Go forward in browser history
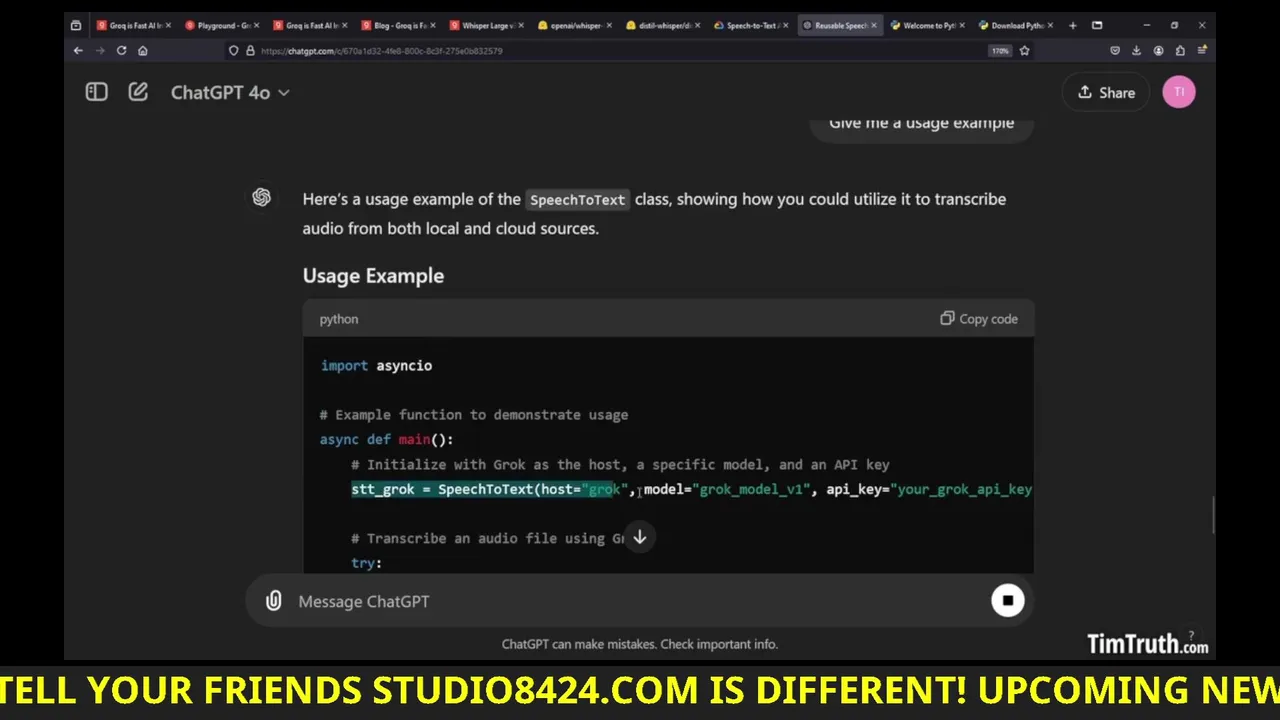The width and height of the screenshot is (1280, 720). (x=100, y=51)
